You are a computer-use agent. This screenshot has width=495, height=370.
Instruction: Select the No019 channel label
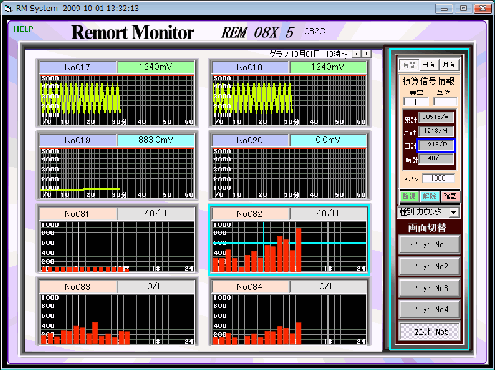point(78,140)
